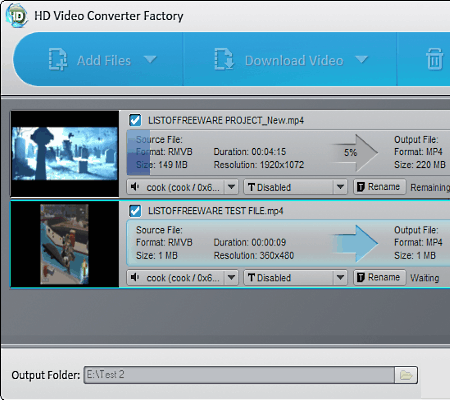Open output folder with the browse folder icon
The width and height of the screenshot is (450, 400).
406,375
